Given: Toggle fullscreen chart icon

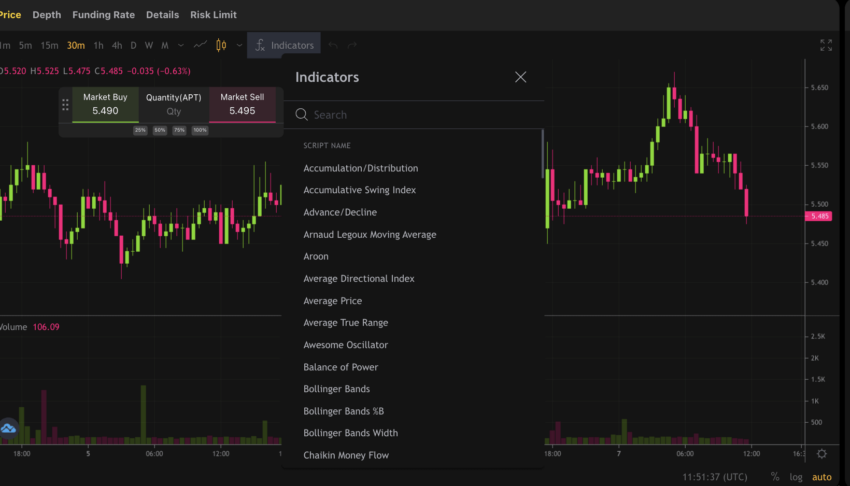Looking at the screenshot, I should (x=826, y=46).
